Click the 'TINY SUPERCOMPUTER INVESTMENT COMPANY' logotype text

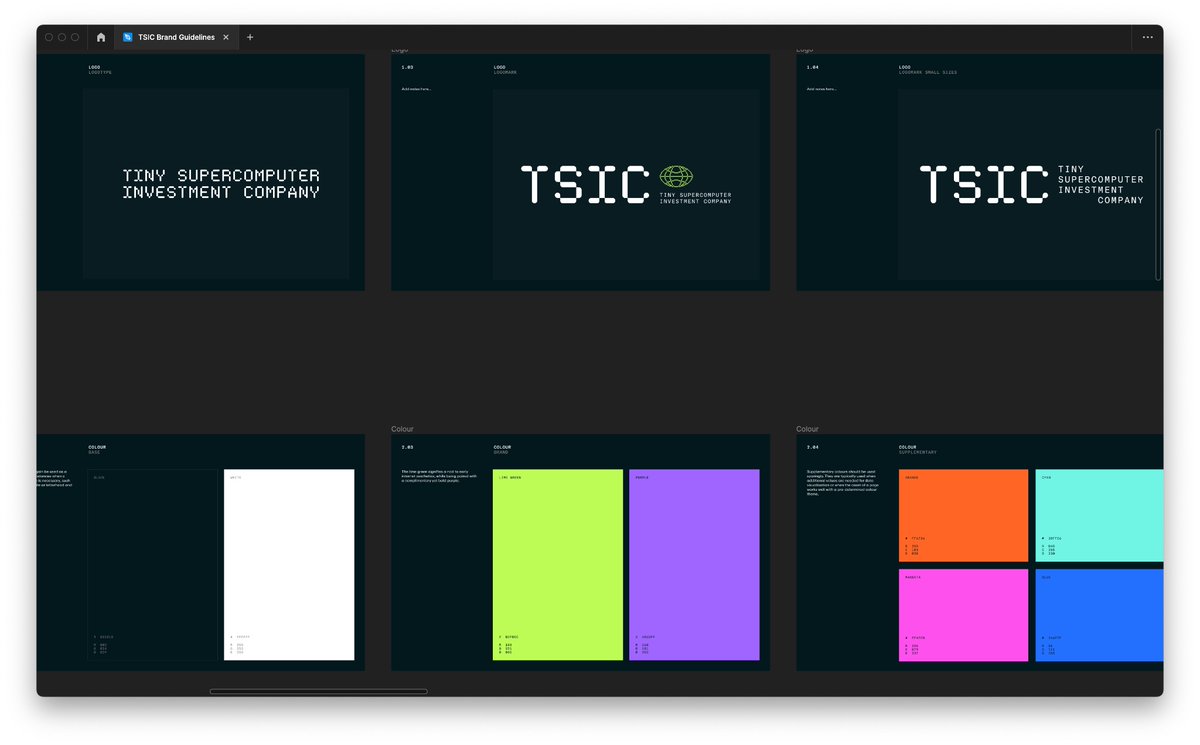[221, 184]
